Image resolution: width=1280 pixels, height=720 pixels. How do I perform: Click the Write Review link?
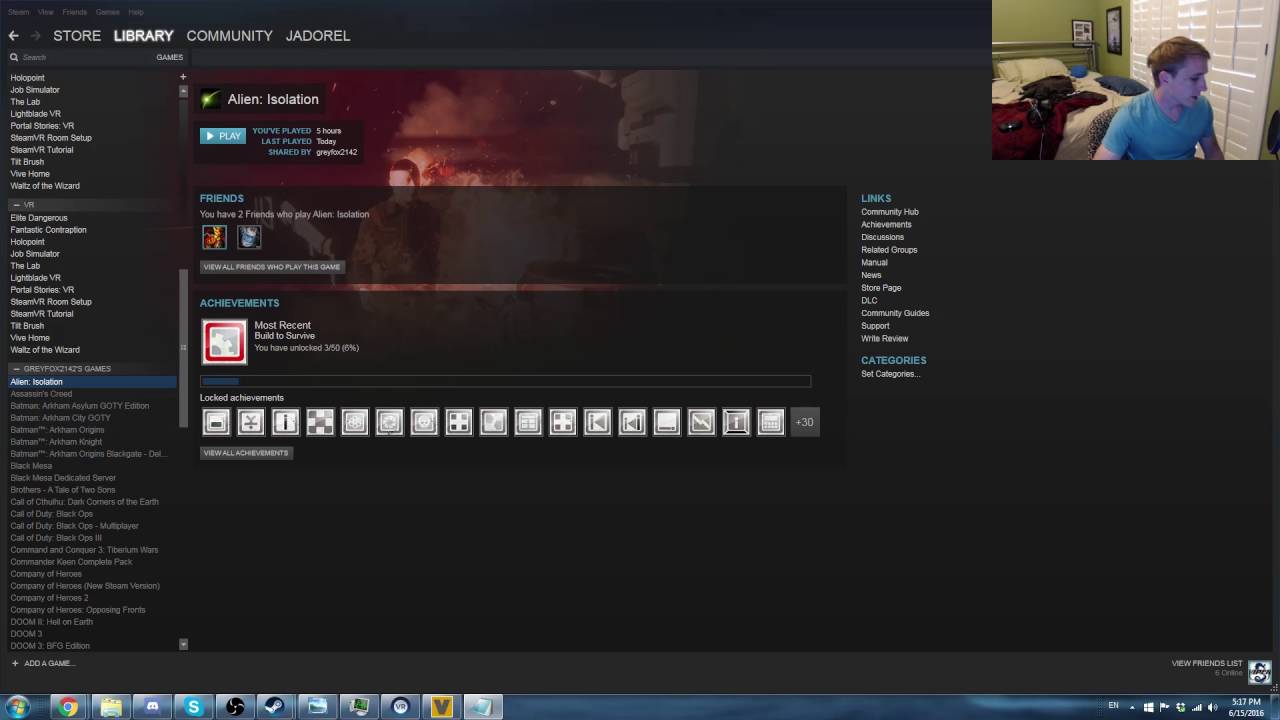pos(884,339)
